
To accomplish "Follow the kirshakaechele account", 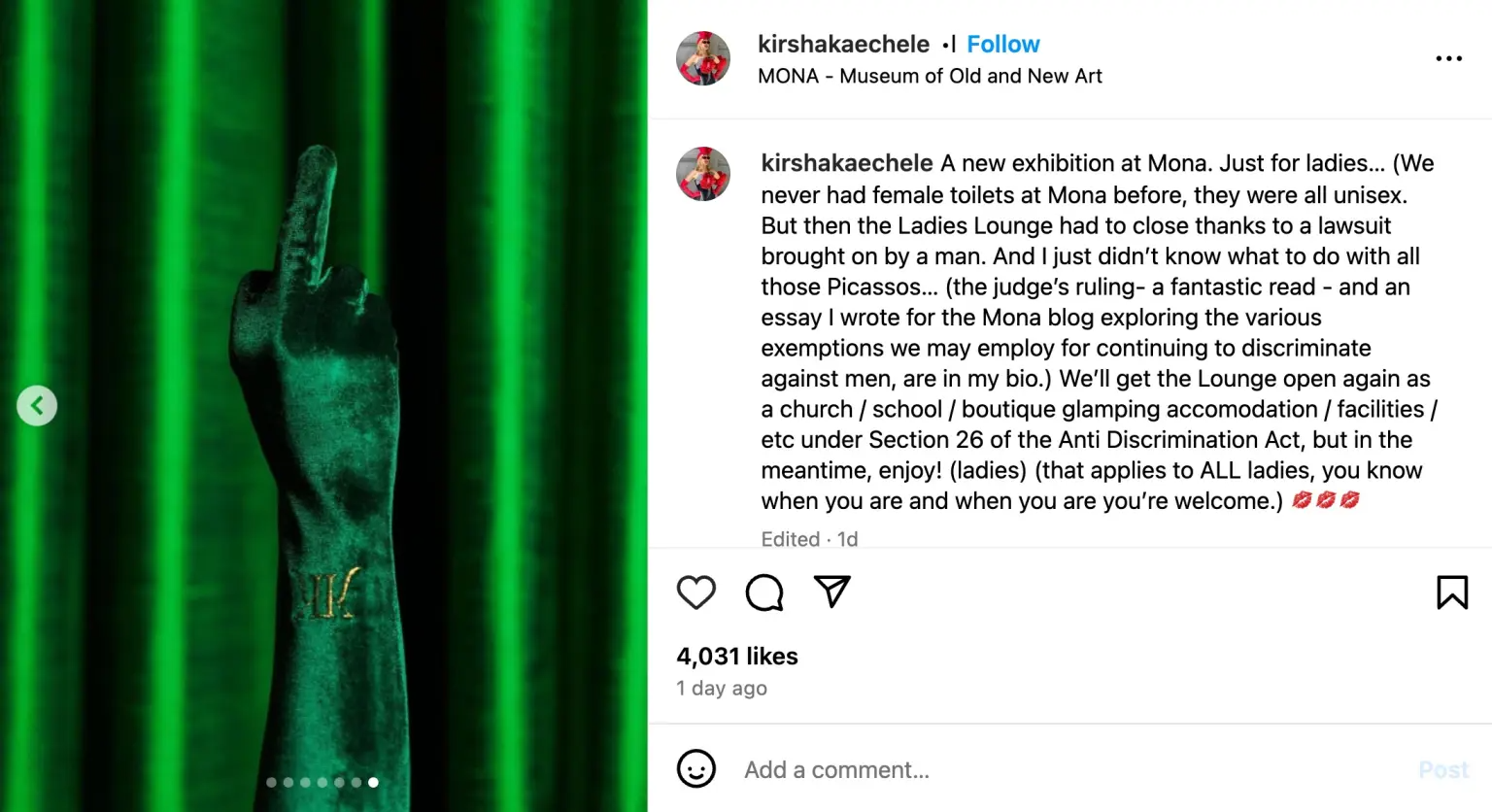I will tap(1002, 45).
